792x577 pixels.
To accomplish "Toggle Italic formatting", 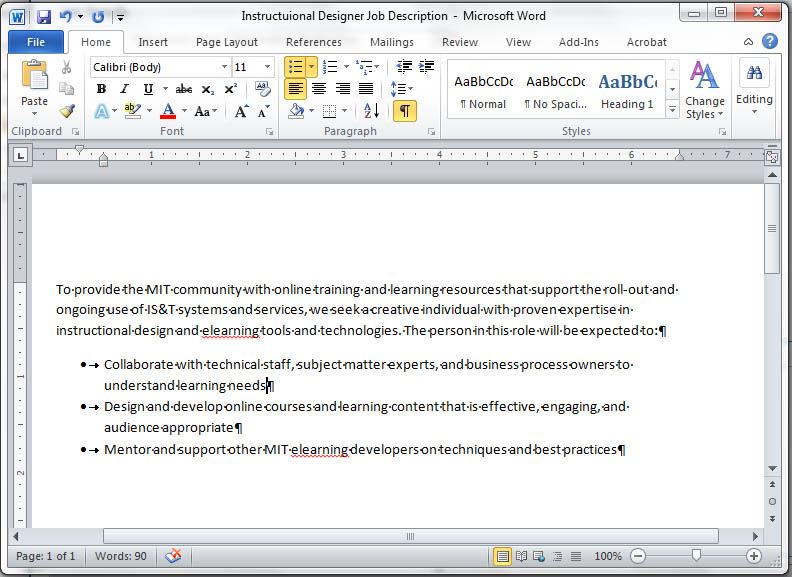I will click(125, 89).
